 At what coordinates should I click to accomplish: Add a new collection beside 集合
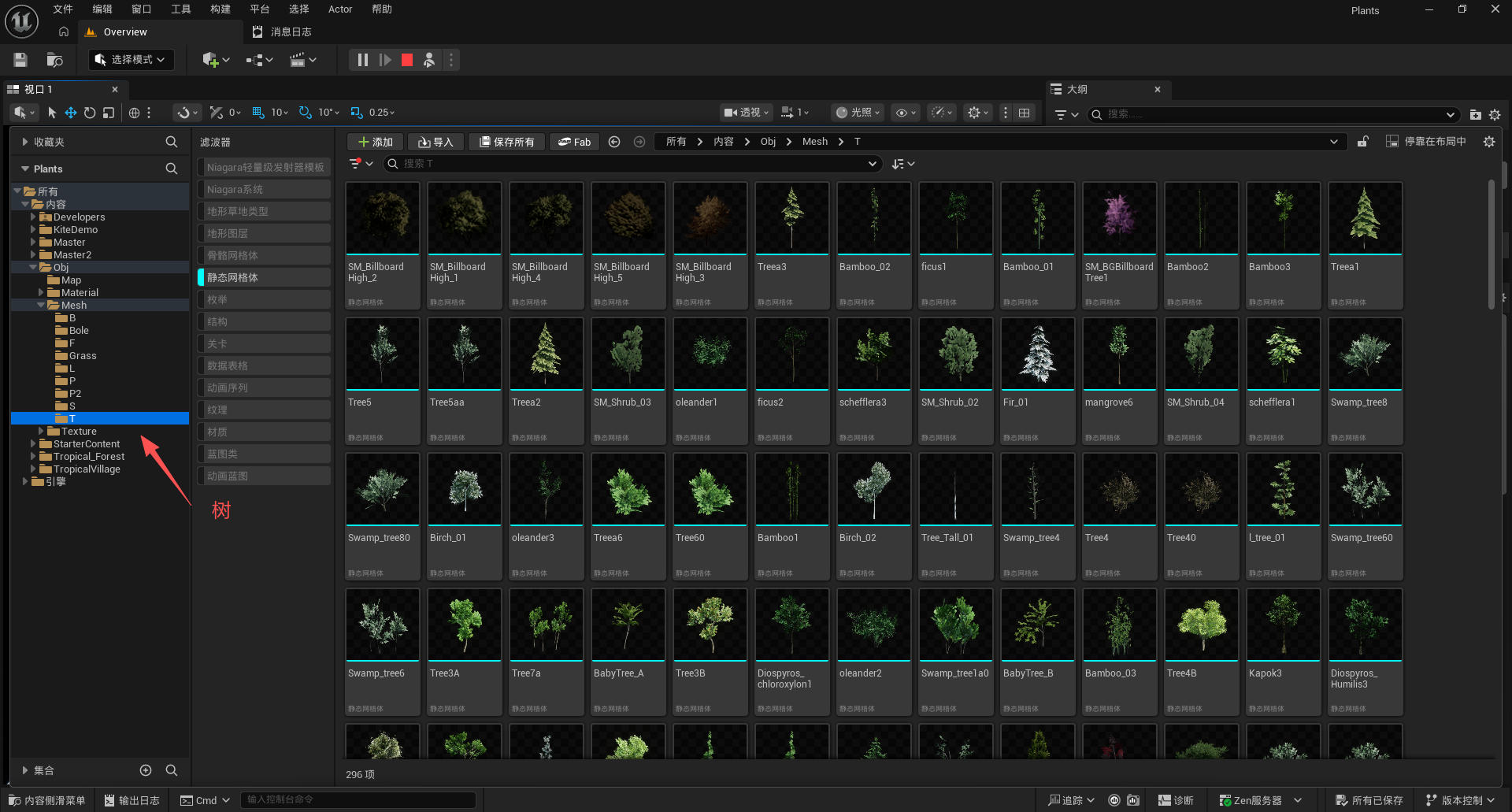pos(146,770)
